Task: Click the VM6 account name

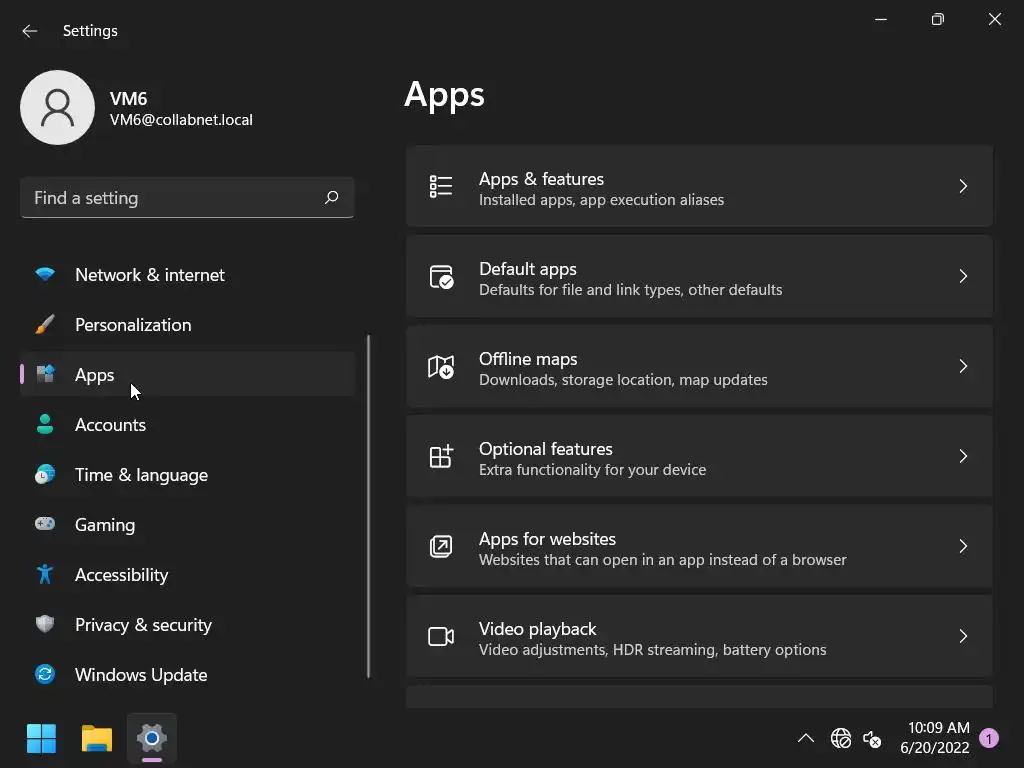Action: (x=128, y=99)
